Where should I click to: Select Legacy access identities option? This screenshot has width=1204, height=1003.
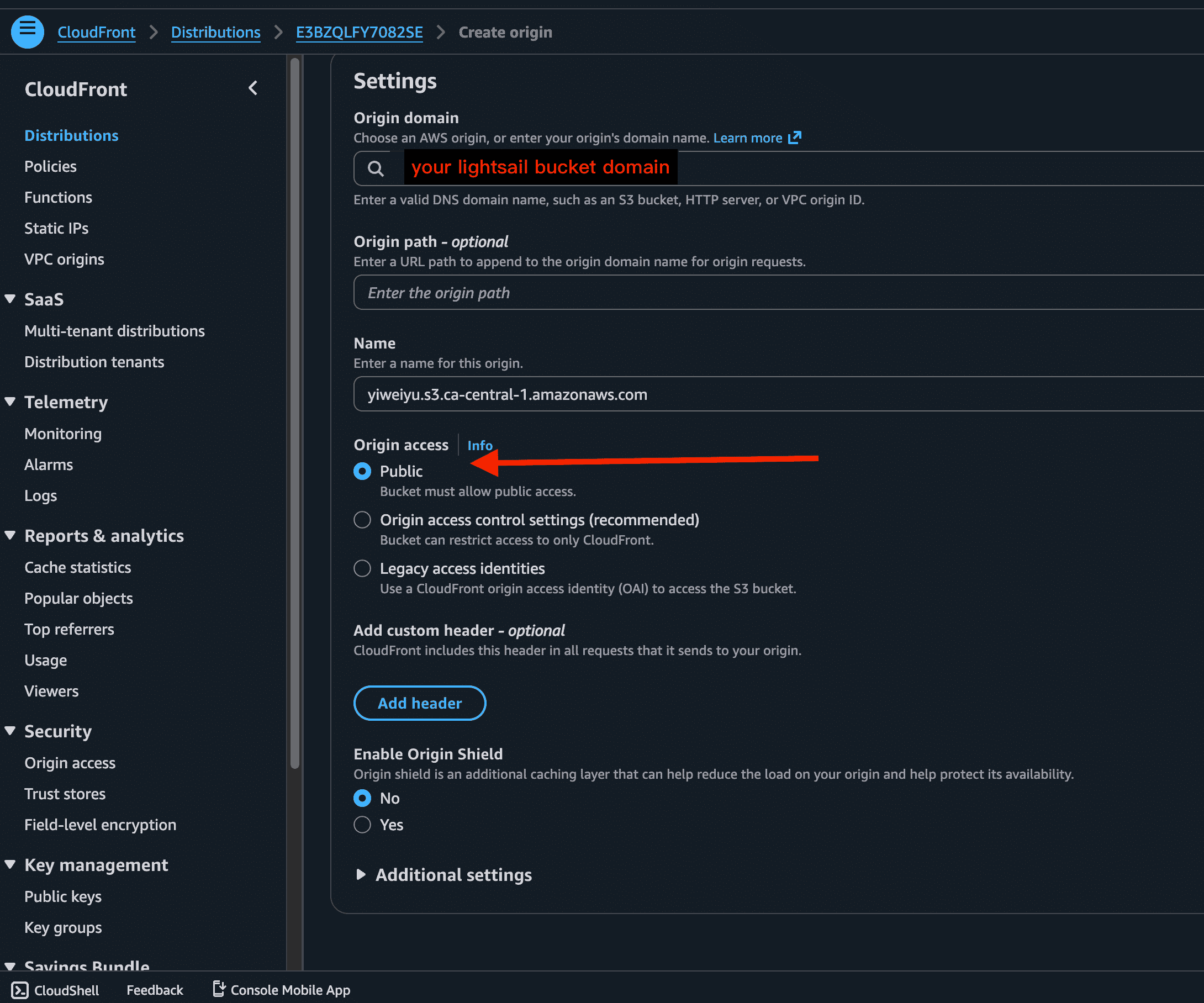[362, 569]
